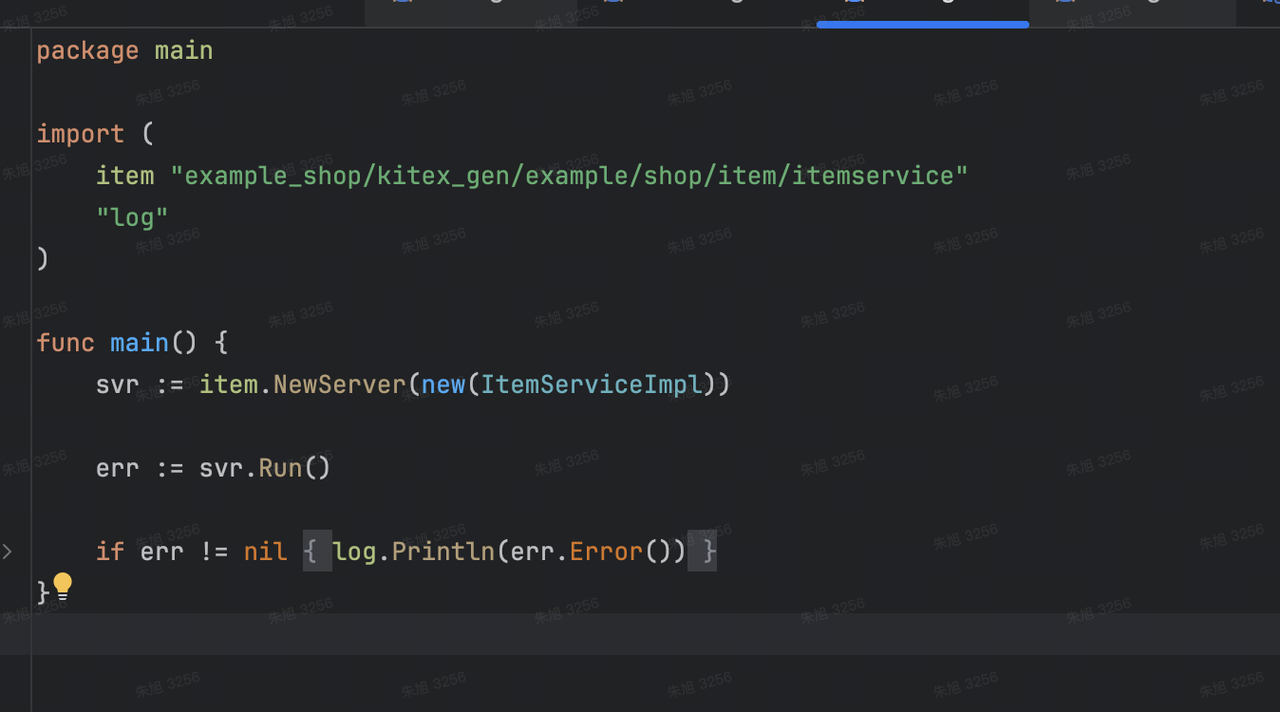Click 'err' in the err := svr.Run() line

(117, 468)
